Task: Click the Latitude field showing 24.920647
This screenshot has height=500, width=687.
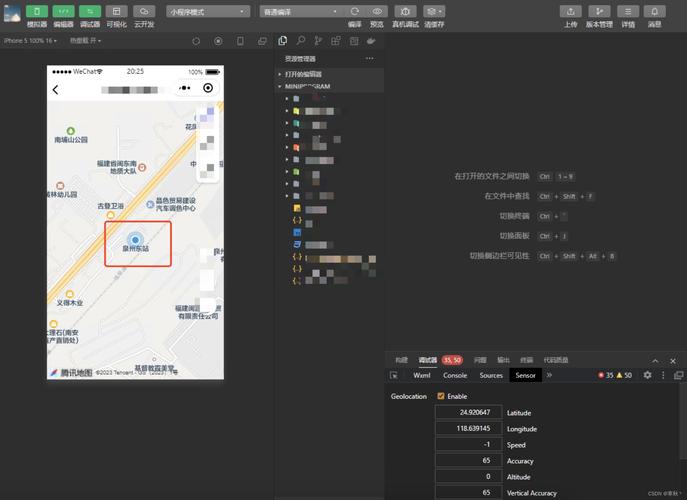Action: (468, 412)
